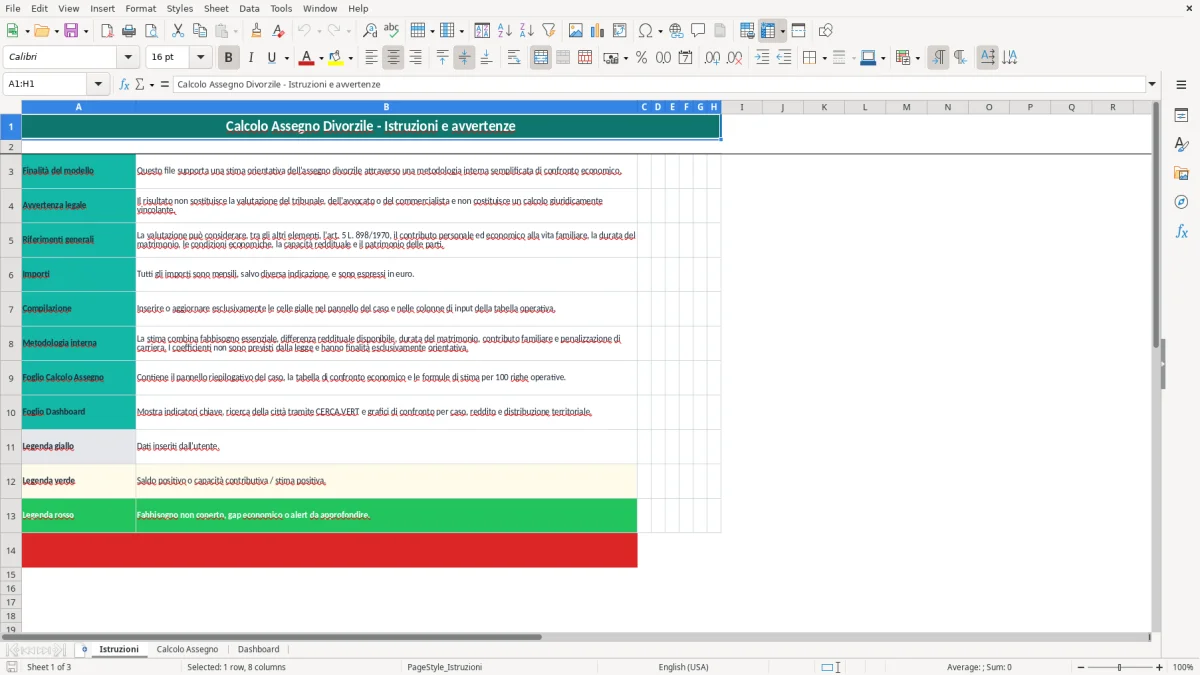Open Find and Replace
The width and height of the screenshot is (1200, 675).
(x=370, y=31)
